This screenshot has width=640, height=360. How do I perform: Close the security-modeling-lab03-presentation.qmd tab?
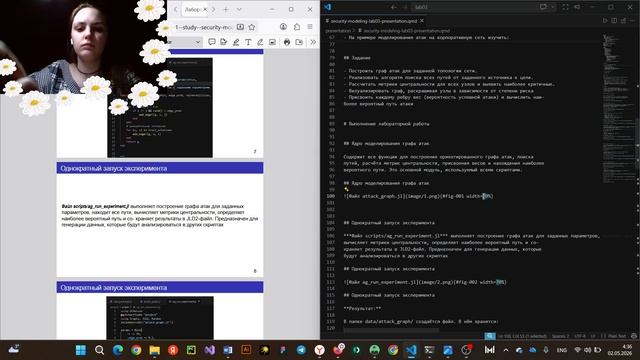point(422,20)
